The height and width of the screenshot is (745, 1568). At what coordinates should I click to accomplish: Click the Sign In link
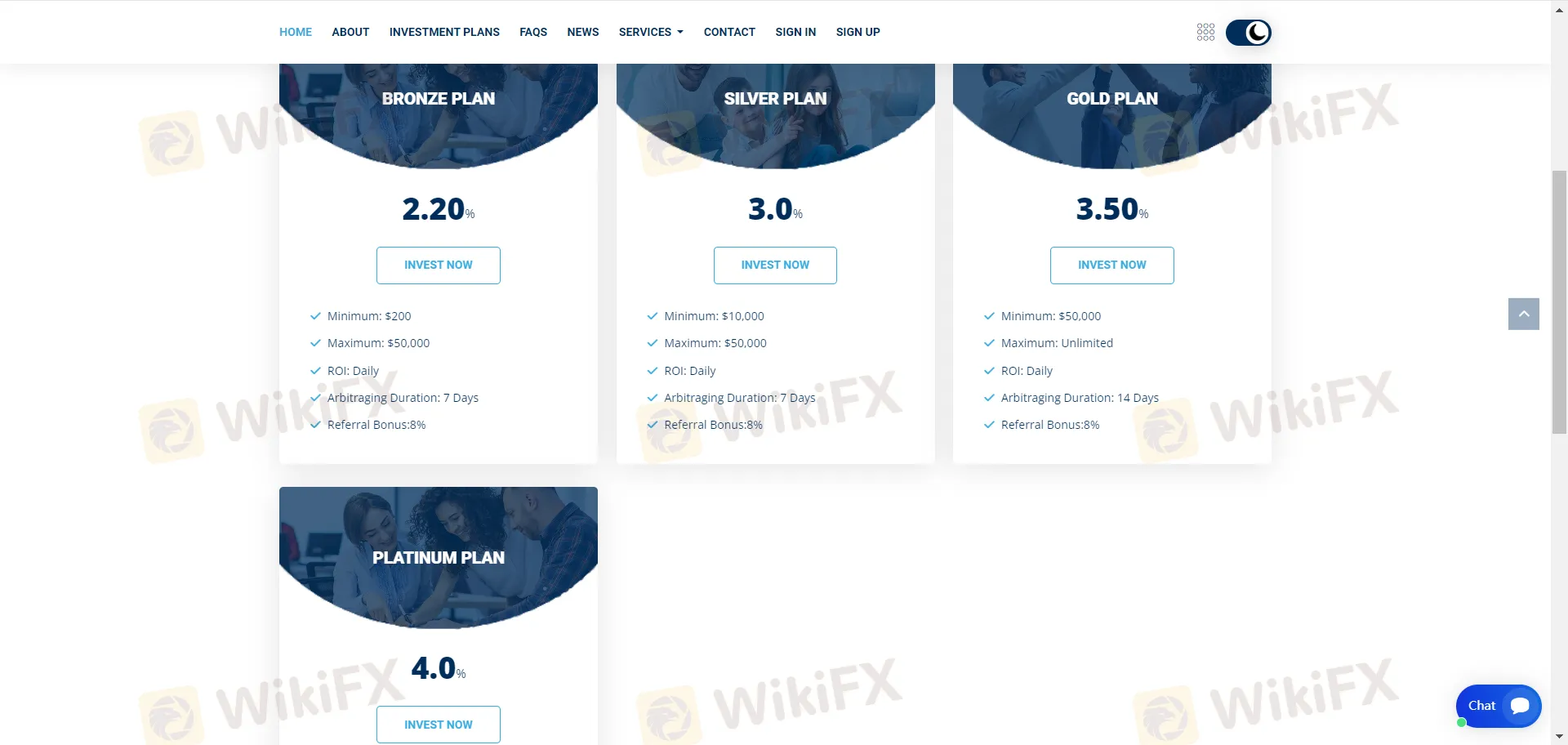tap(795, 32)
